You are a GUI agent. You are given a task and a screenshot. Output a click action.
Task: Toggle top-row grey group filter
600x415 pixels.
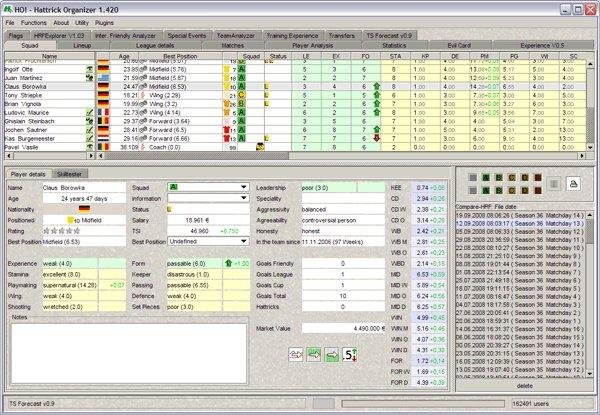[x=473, y=177]
